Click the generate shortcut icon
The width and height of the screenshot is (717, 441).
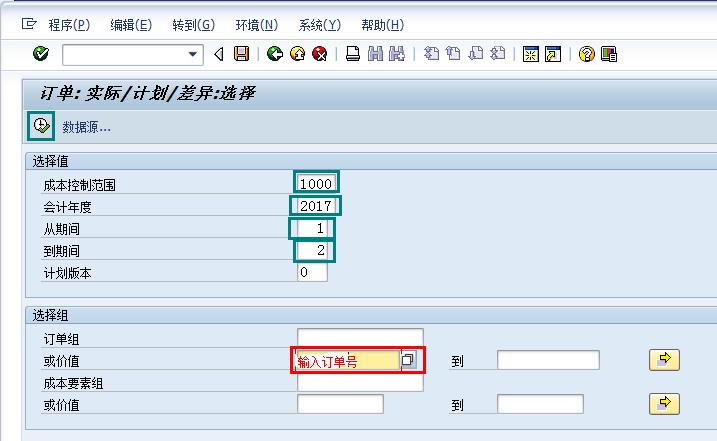click(x=553, y=54)
